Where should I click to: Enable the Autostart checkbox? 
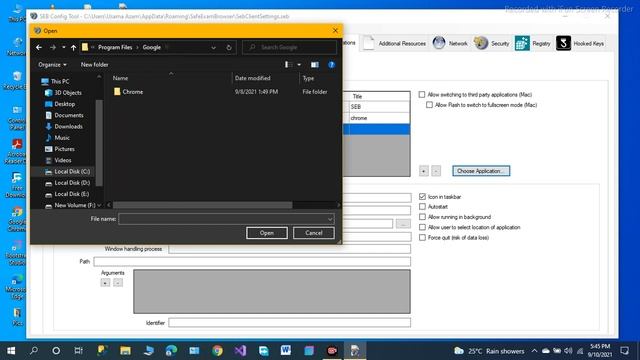[422, 207]
